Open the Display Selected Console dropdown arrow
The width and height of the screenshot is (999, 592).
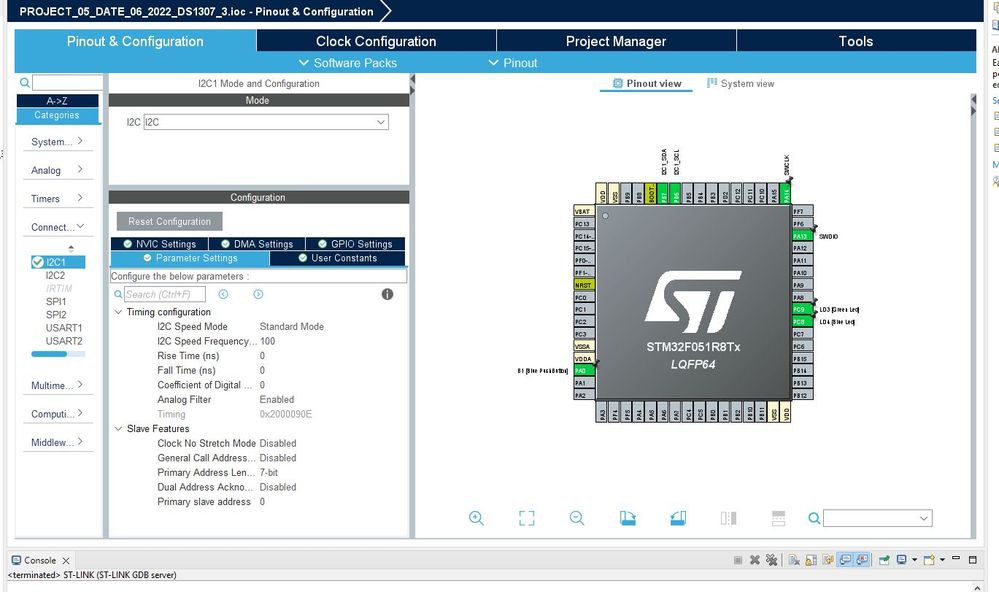point(914,560)
